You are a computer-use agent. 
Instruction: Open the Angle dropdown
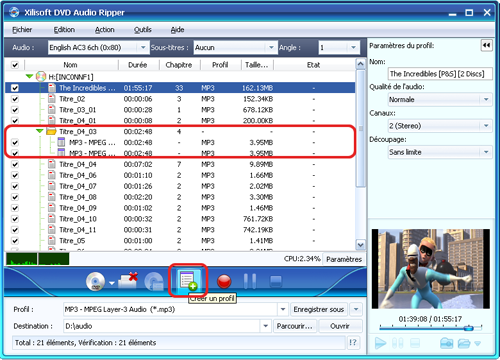tap(353, 47)
